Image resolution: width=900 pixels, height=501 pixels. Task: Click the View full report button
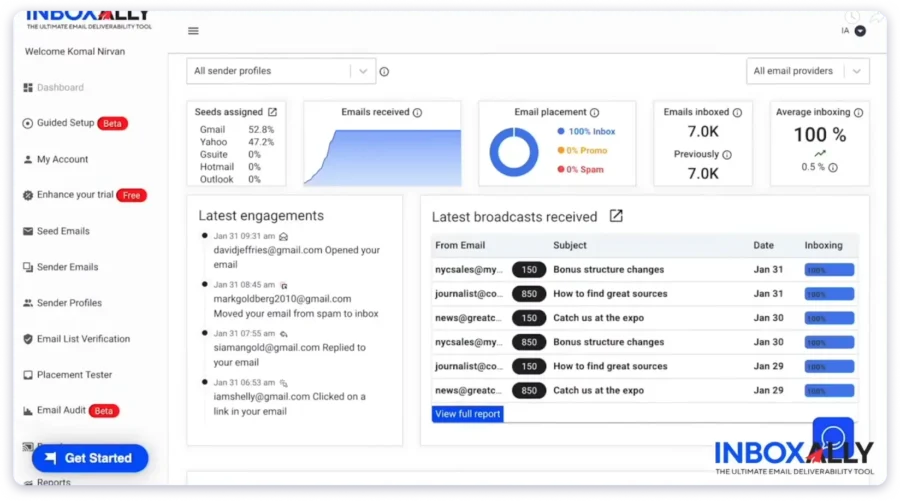click(x=468, y=414)
